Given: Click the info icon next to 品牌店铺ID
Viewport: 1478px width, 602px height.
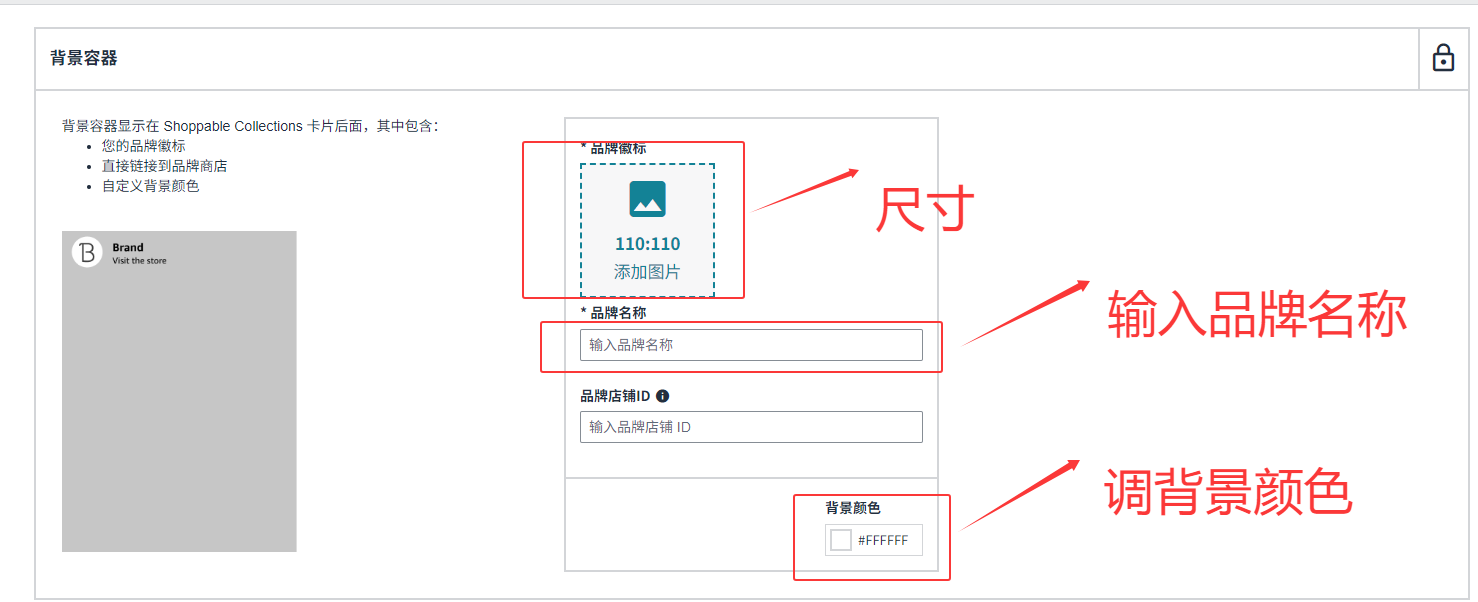Looking at the screenshot, I should [662, 396].
